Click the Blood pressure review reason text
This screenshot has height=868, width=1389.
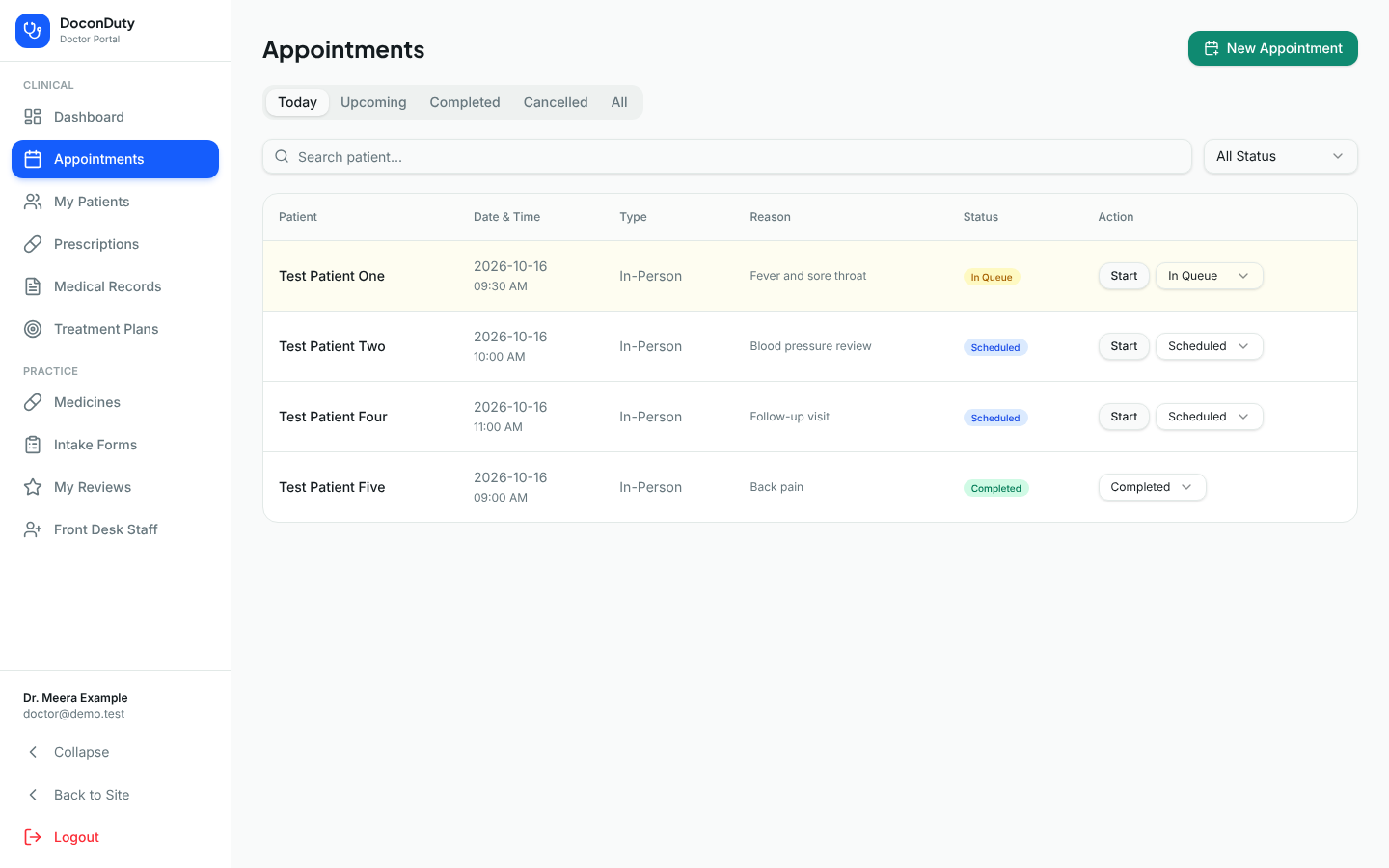click(810, 346)
